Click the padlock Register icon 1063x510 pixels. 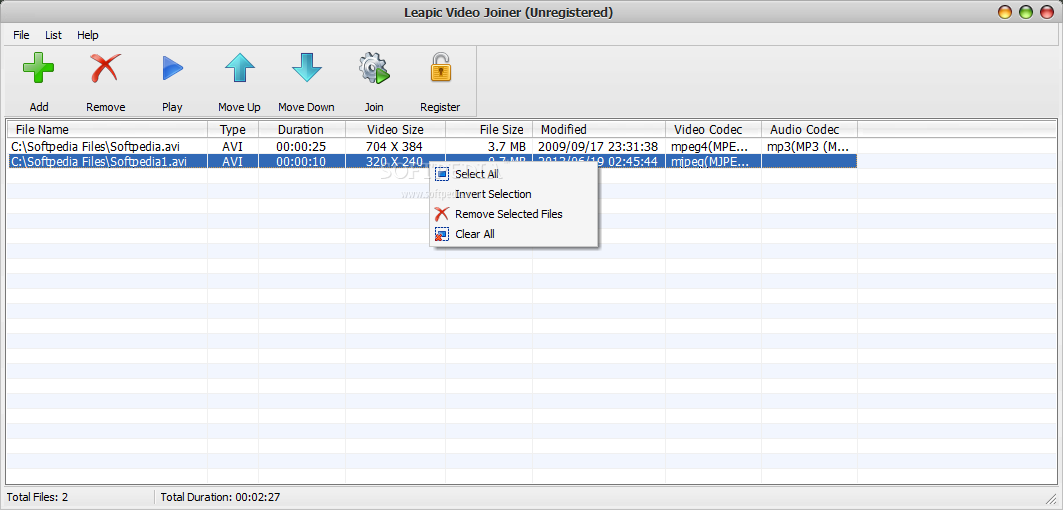pos(440,68)
